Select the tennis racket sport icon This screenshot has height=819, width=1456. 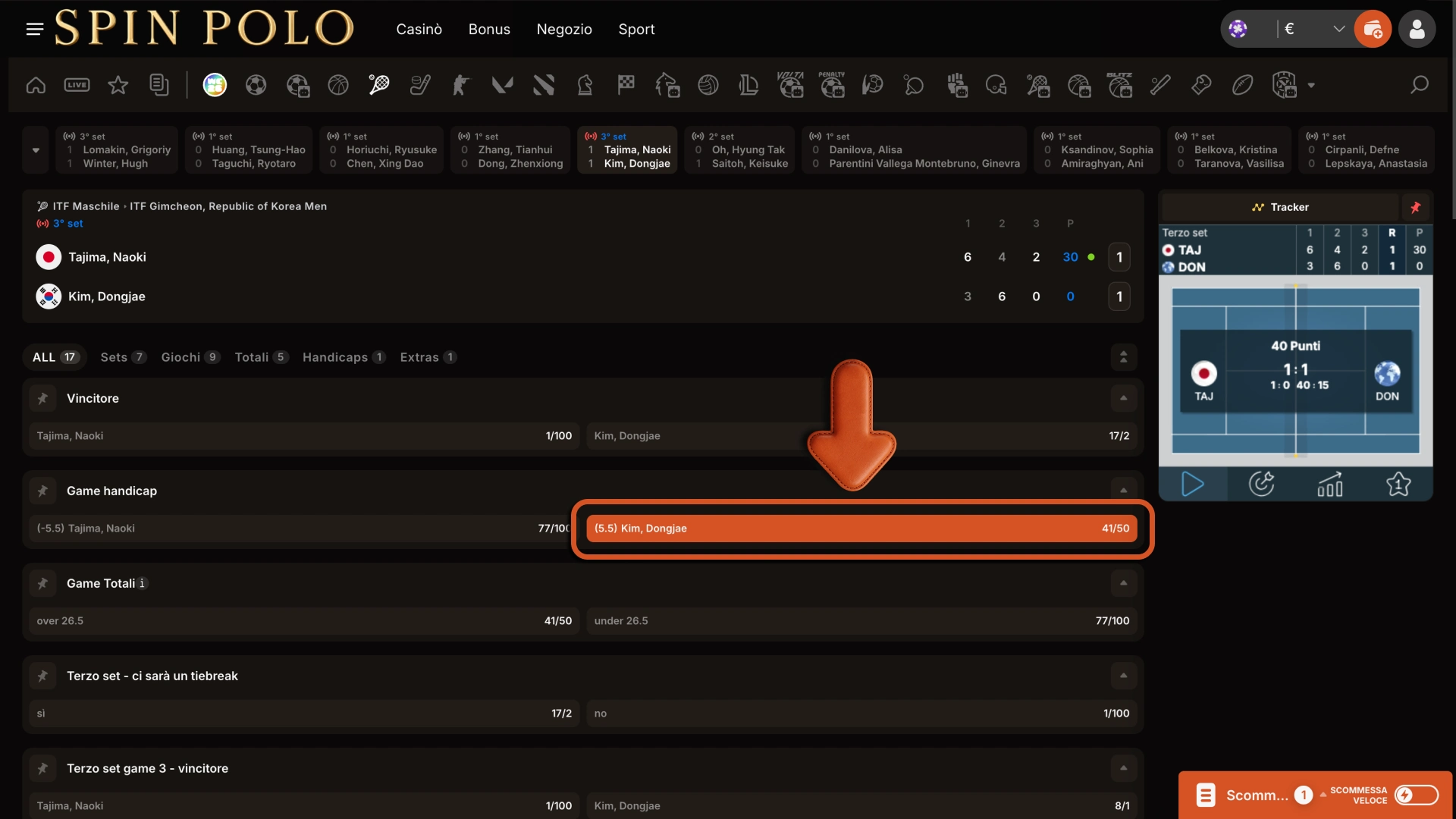click(379, 85)
